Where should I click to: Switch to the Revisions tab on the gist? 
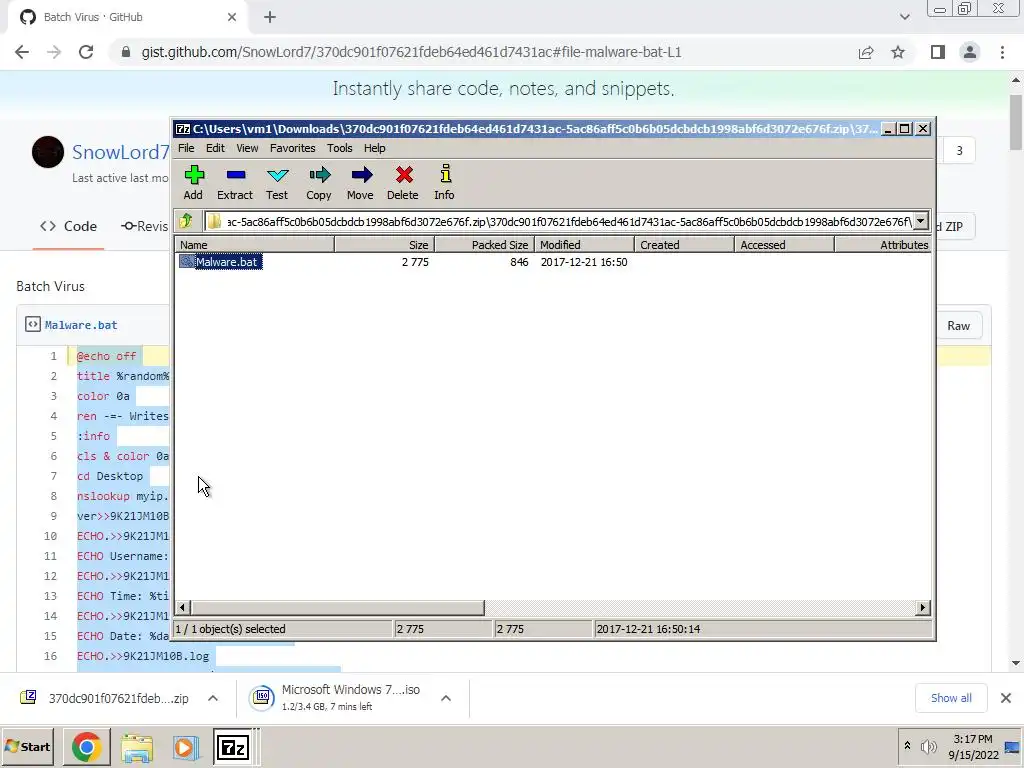pyautogui.click(x=145, y=226)
